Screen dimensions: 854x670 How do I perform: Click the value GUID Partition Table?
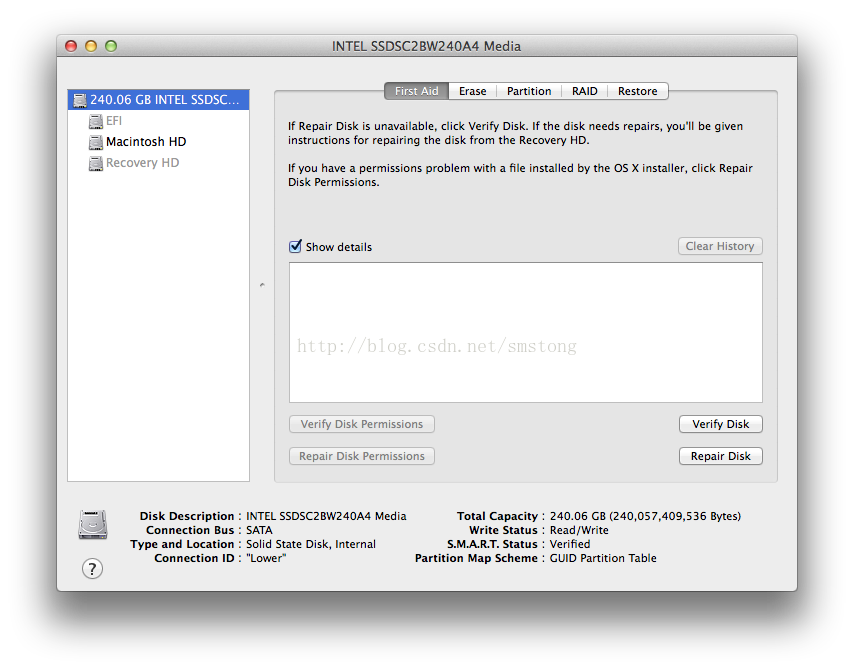[x=603, y=558]
